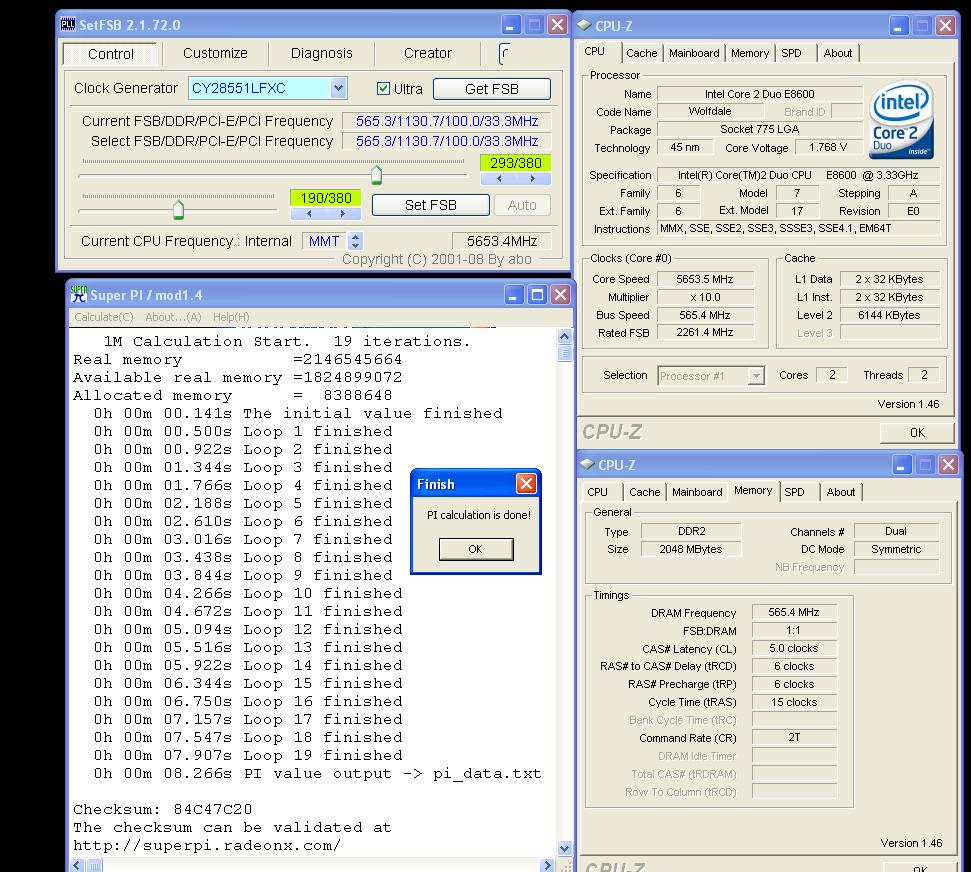Click OK in the Finish dialog
The height and width of the screenshot is (872, 971).
click(x=476, y=549)
